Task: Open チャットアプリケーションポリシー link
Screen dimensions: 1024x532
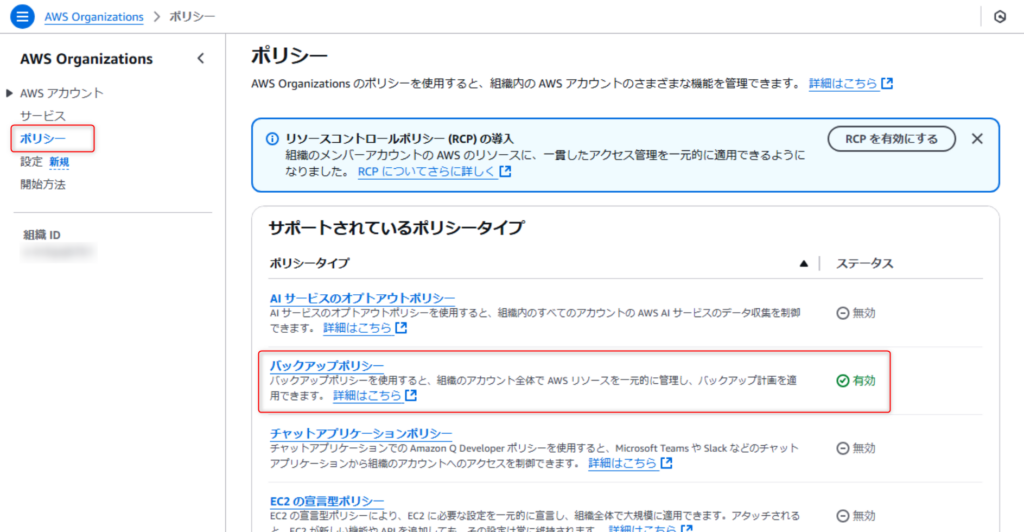Action: pos(361,433)
